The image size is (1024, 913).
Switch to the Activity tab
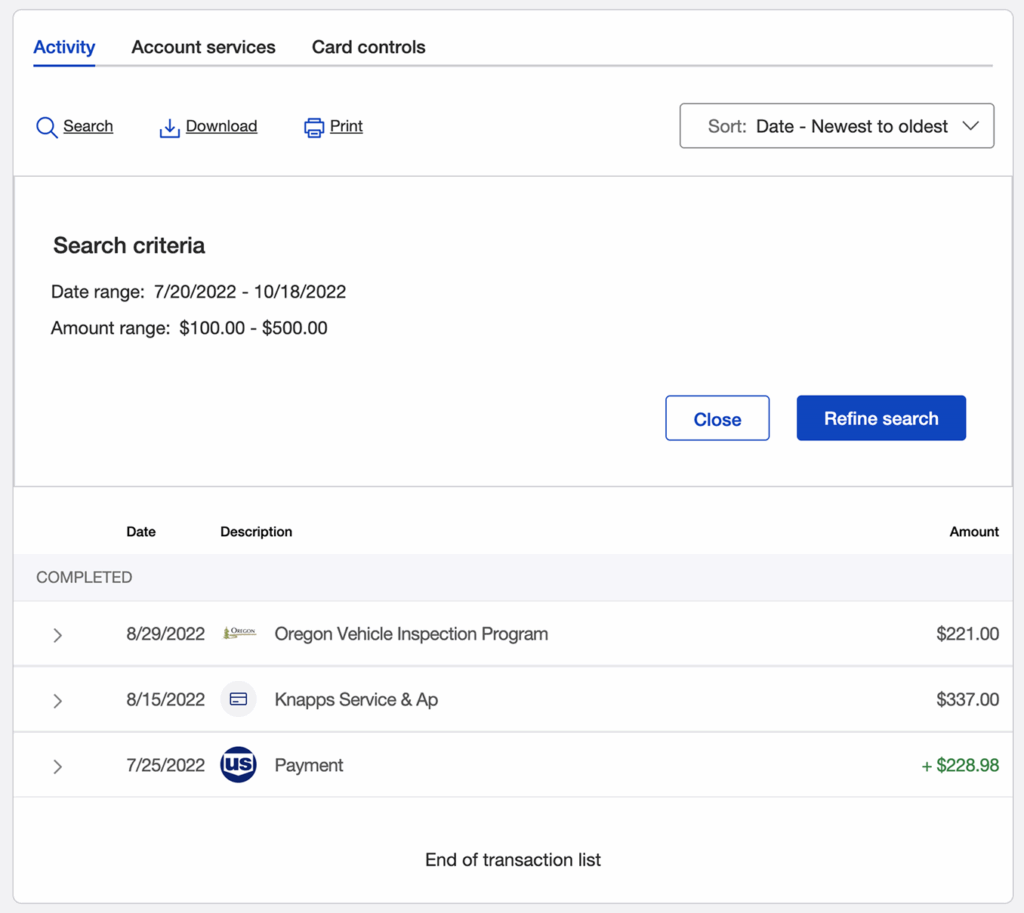pos(64,47)
